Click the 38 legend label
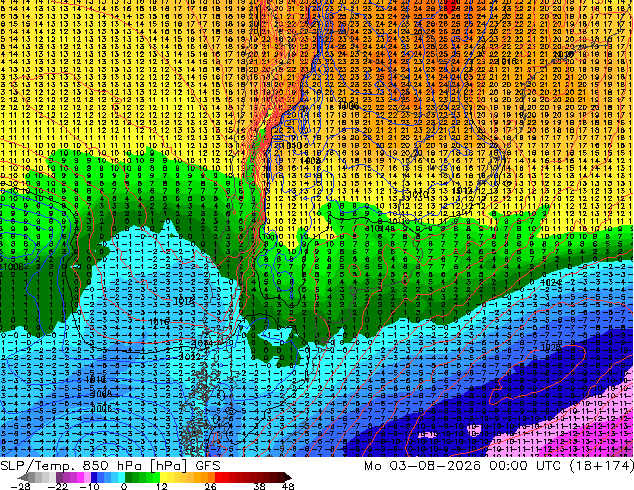This screenshot has height=490, width=634. click(260, 486)
